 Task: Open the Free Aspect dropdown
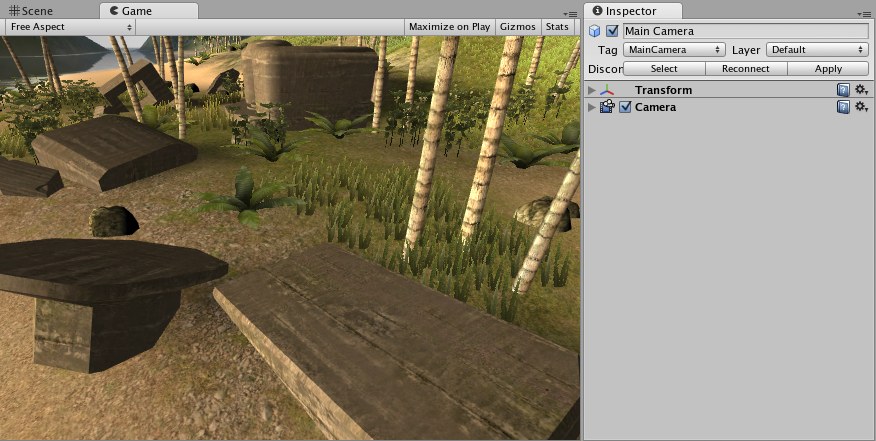(x=71, y=27)
